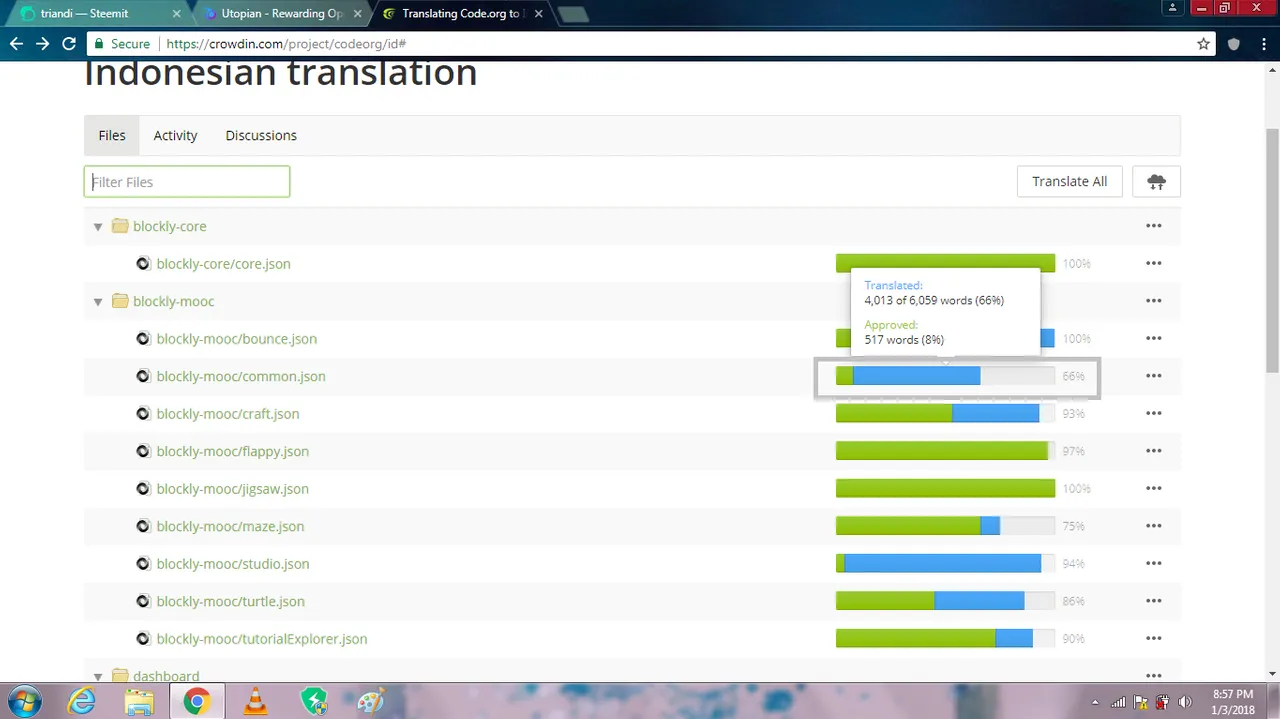
Task: Open Chrome menu with three dots
Action: click(x=1263, y=44)
